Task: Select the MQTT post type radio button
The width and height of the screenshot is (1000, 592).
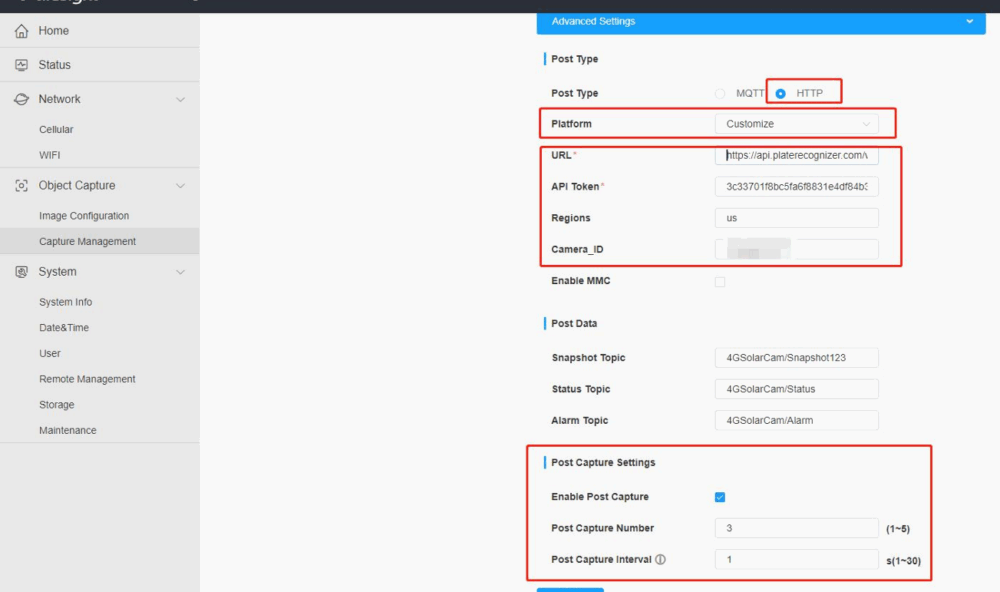Action: (x=720, y=93)
